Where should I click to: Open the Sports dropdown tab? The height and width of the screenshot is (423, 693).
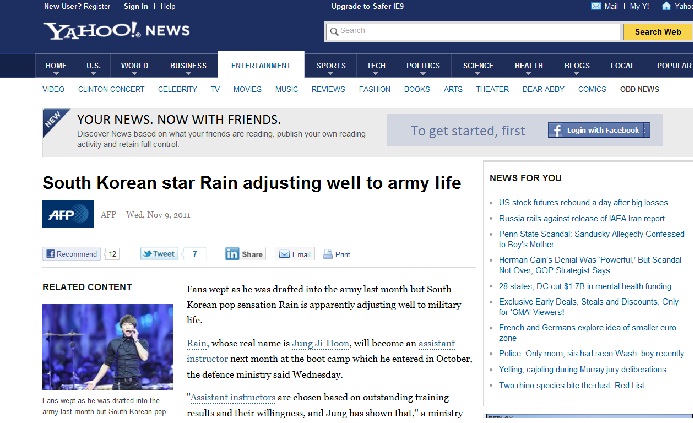[x=331, y=65]
